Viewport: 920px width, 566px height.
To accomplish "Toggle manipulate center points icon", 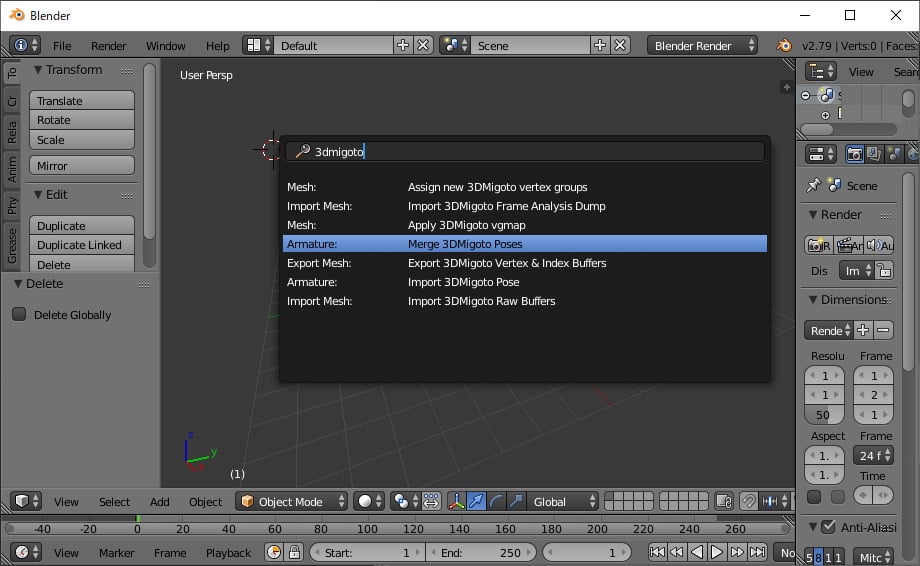I will point(431,501).
